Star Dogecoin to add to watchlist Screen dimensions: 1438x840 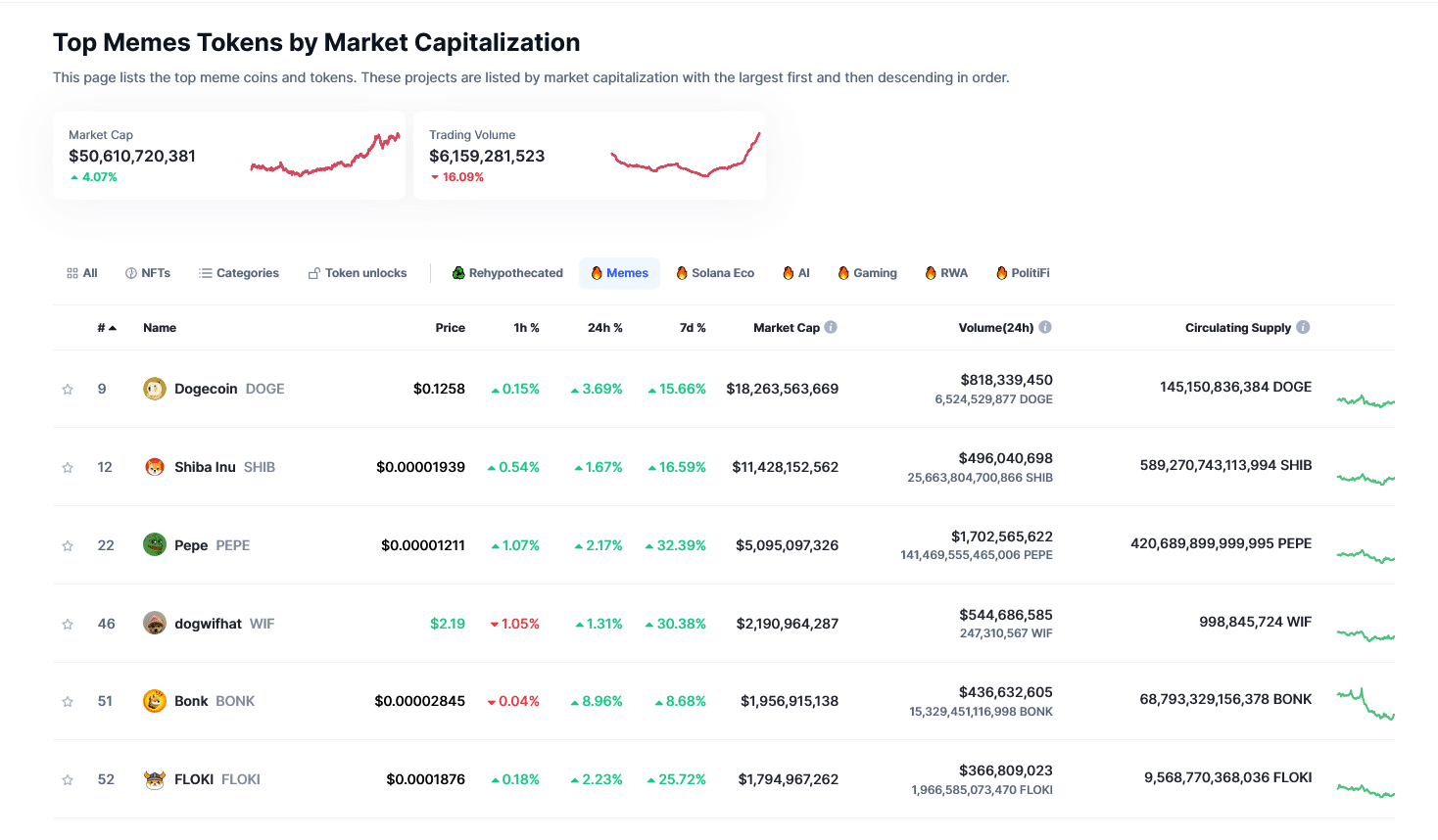[x=68, y=390]
